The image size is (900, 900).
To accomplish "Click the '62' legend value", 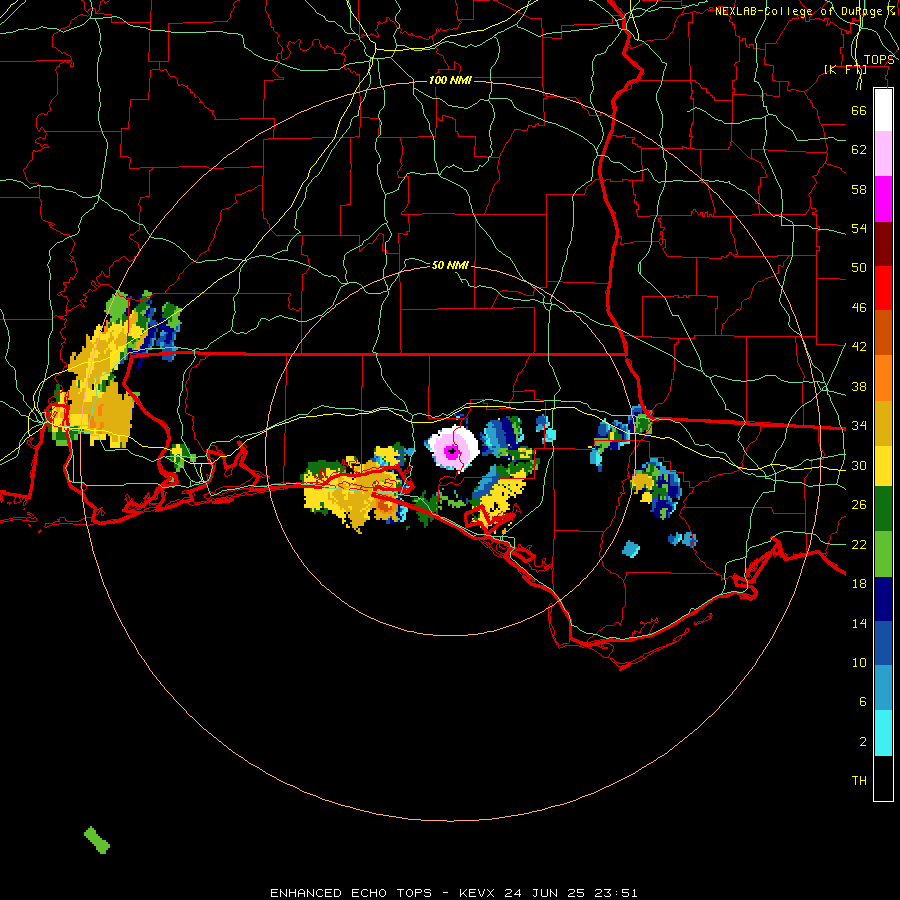I will point(859,150).
